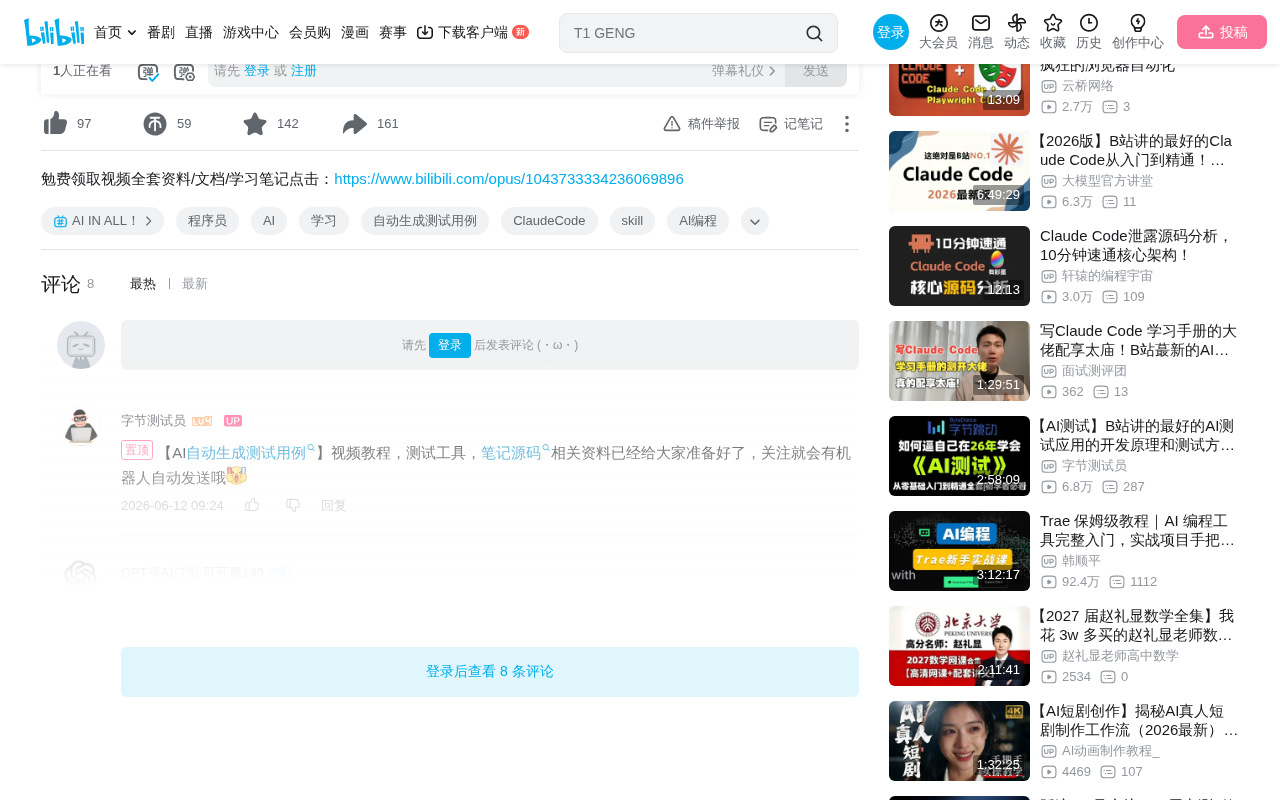Screen dimensions: 1280x800
Task: Open Trae 保姆级教程 video thumbnail
Action: click(x=959, y=551)
